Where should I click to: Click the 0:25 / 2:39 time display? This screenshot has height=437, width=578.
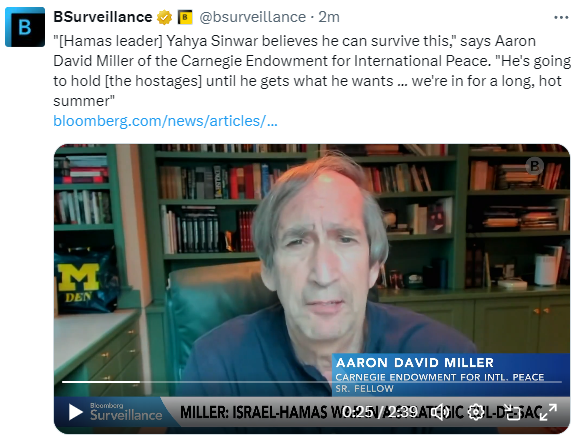tap(380, 412)
